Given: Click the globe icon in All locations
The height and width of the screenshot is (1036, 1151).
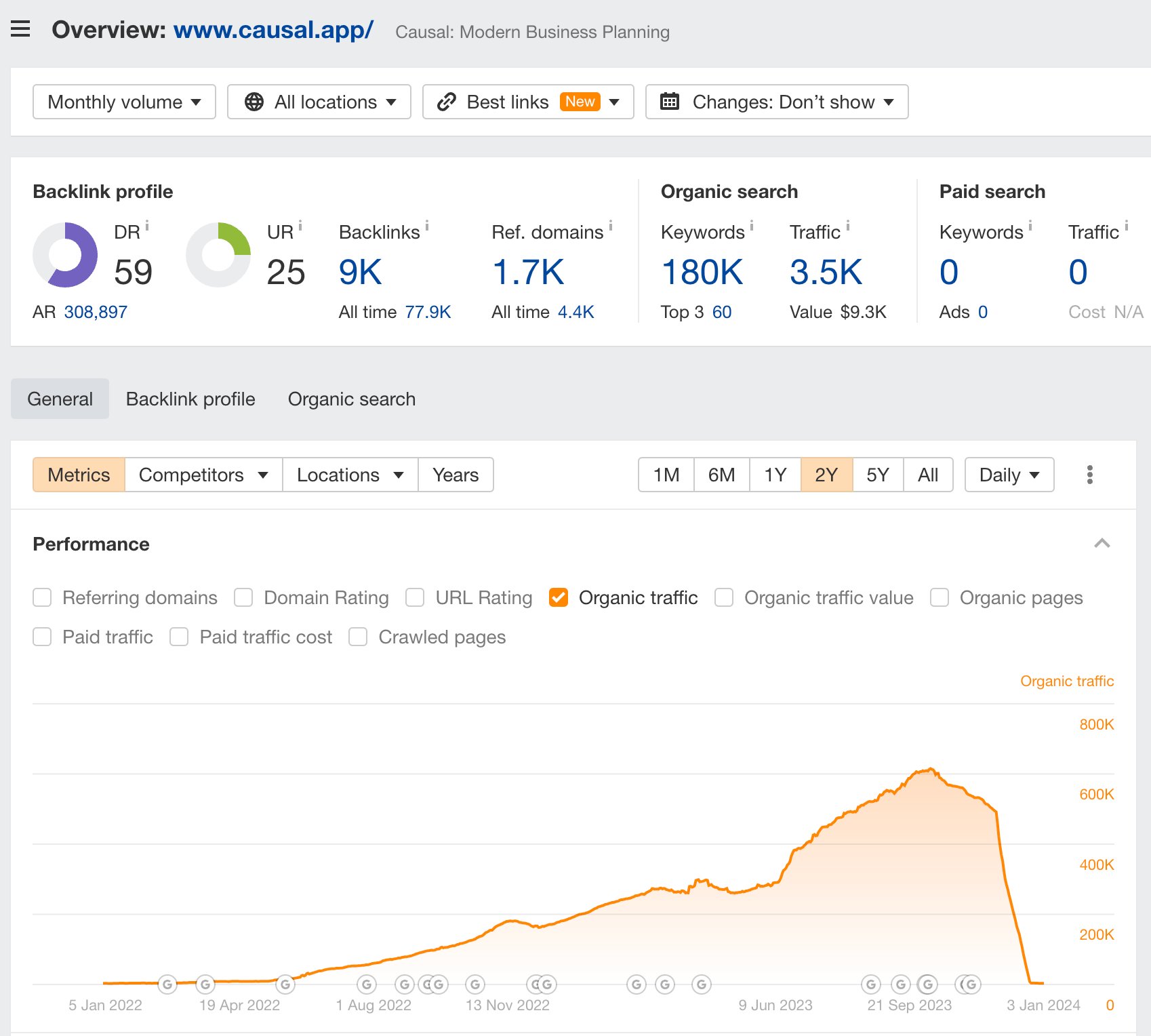Looking at the screenshot, I should [254, 102].
